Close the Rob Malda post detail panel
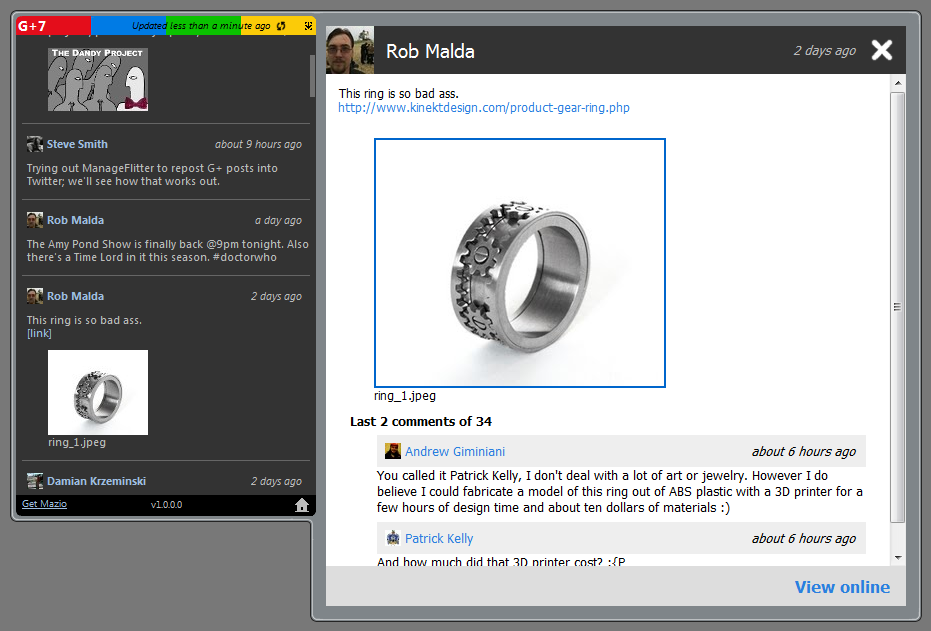Image resolution: width=931 pixels, height=631 pixels. [x=881, y=50]
